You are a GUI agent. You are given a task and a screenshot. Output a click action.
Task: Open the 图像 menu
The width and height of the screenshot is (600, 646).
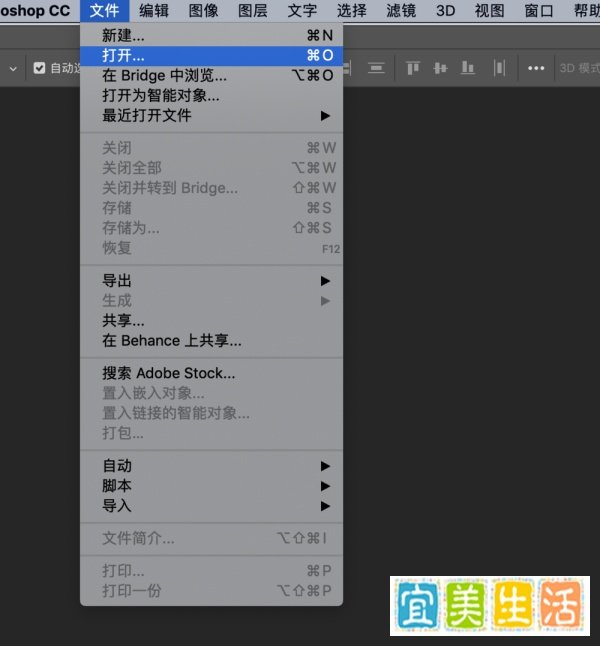coord(203,11)
